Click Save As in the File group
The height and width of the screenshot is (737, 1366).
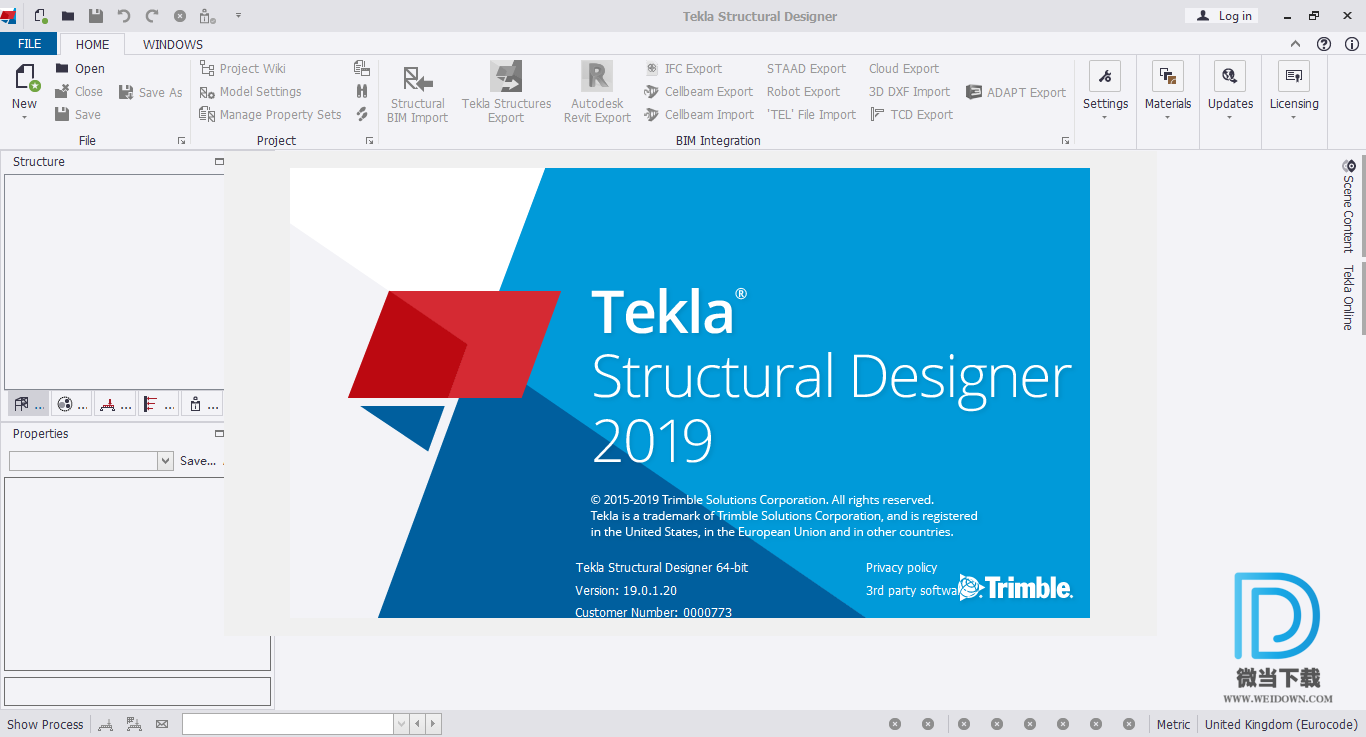tap(151, 92)
